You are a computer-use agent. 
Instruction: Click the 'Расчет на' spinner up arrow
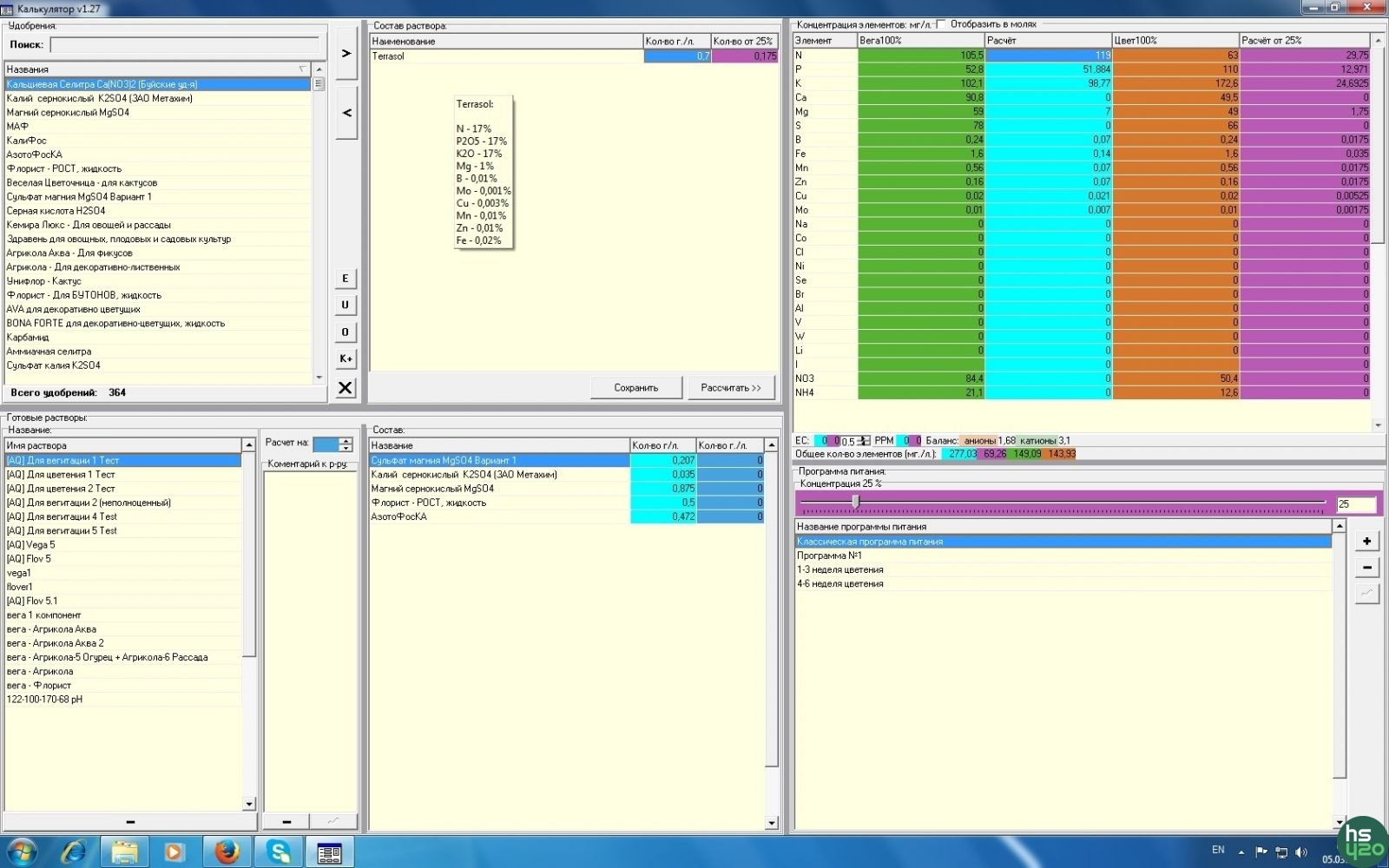[346, 441]
